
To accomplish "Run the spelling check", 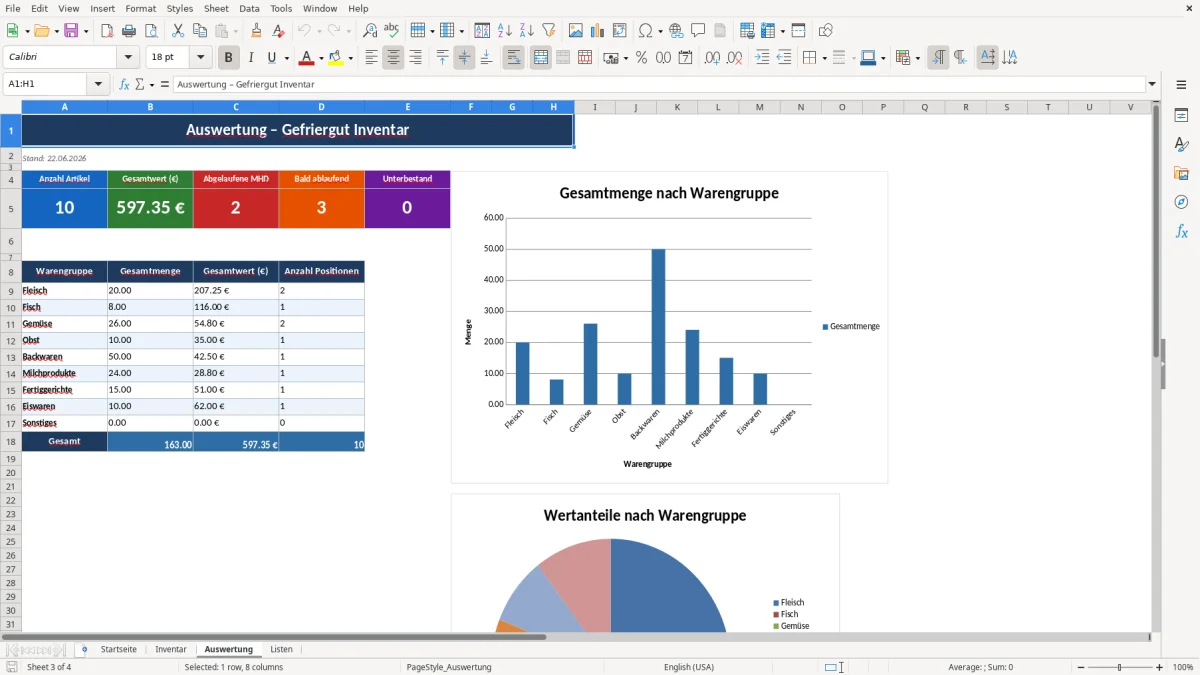I will tap(392, 31).
